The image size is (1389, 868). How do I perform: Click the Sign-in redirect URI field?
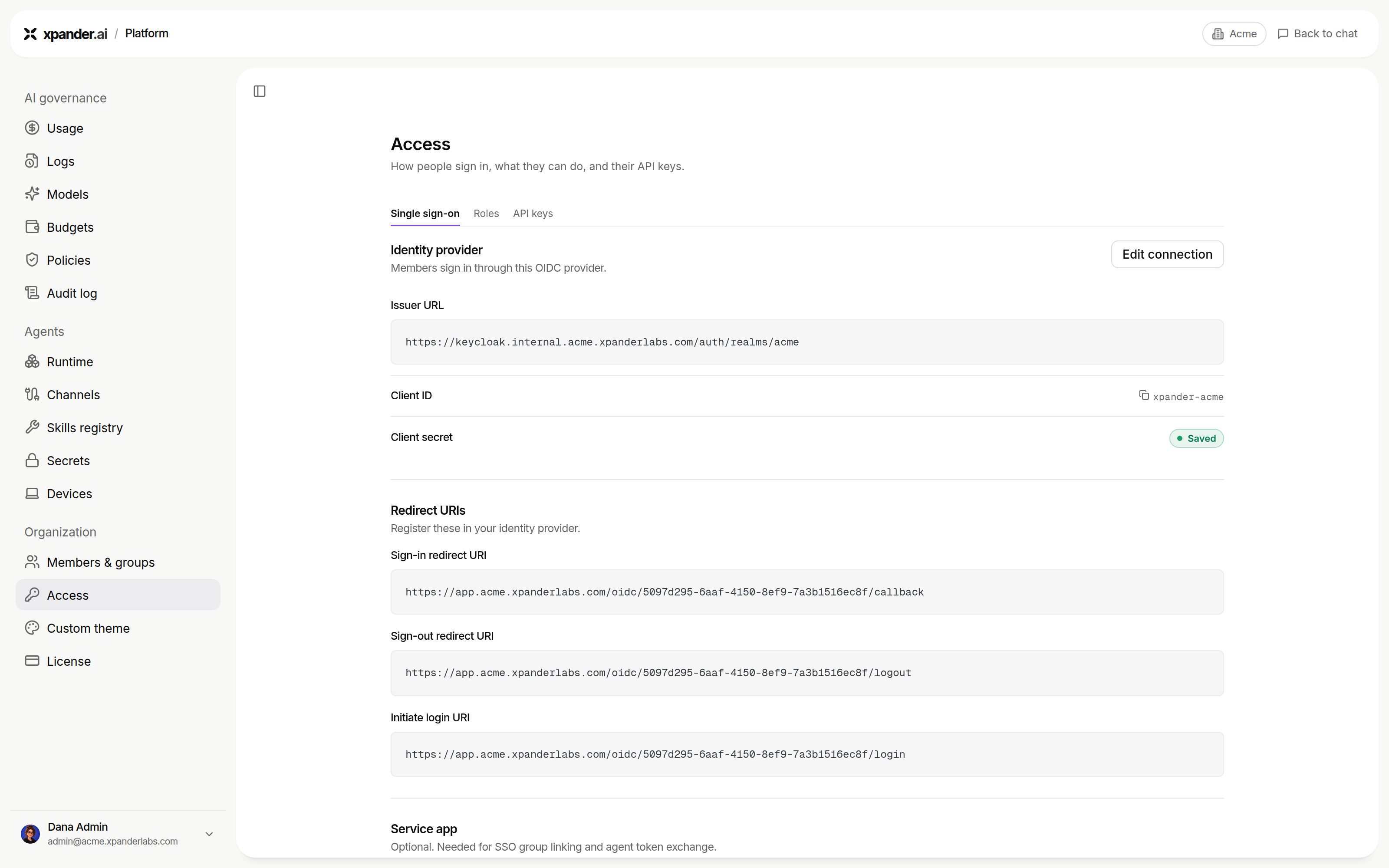coord(807,592)
